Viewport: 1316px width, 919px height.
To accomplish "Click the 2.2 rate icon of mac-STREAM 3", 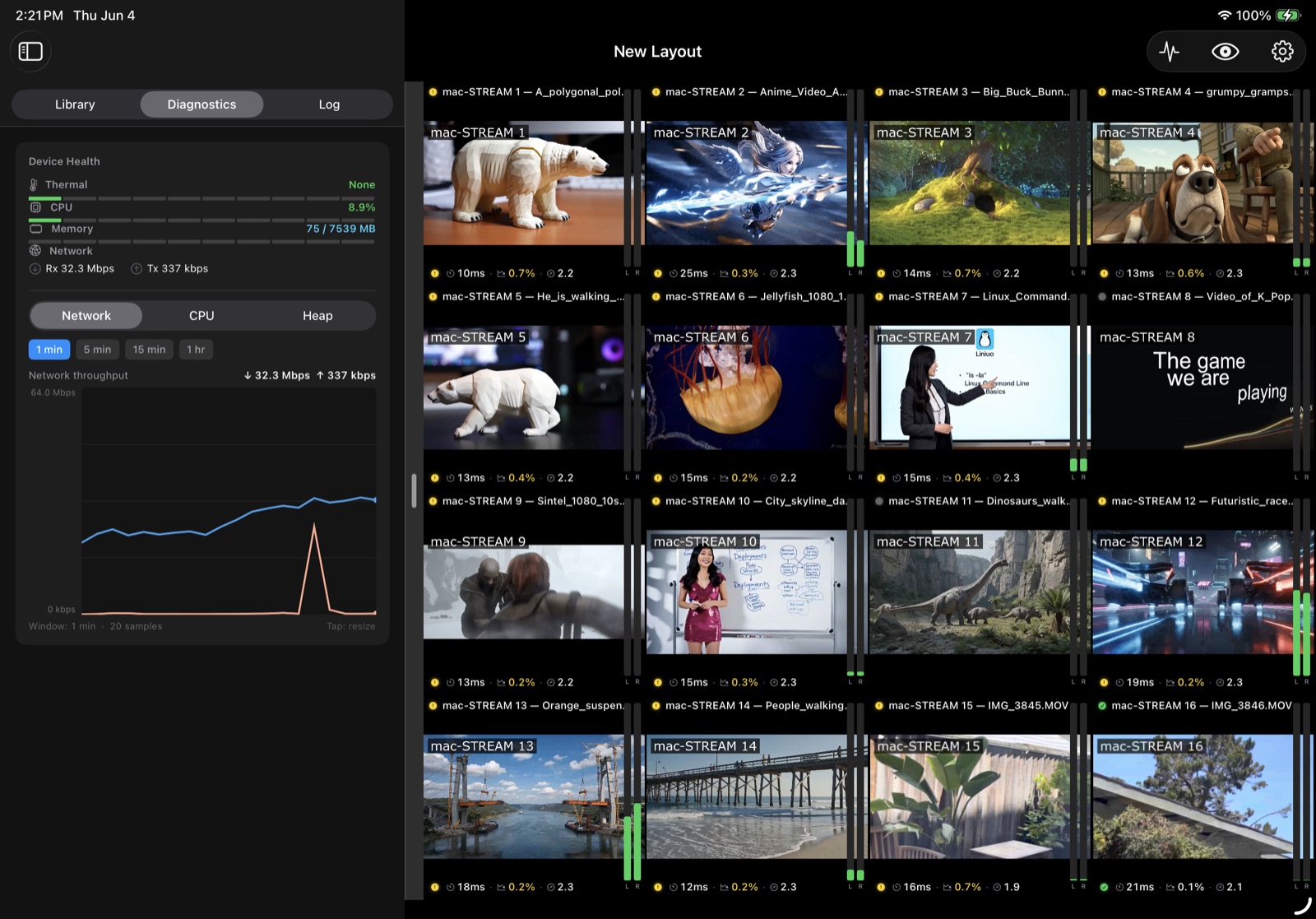I will [997, 273].
